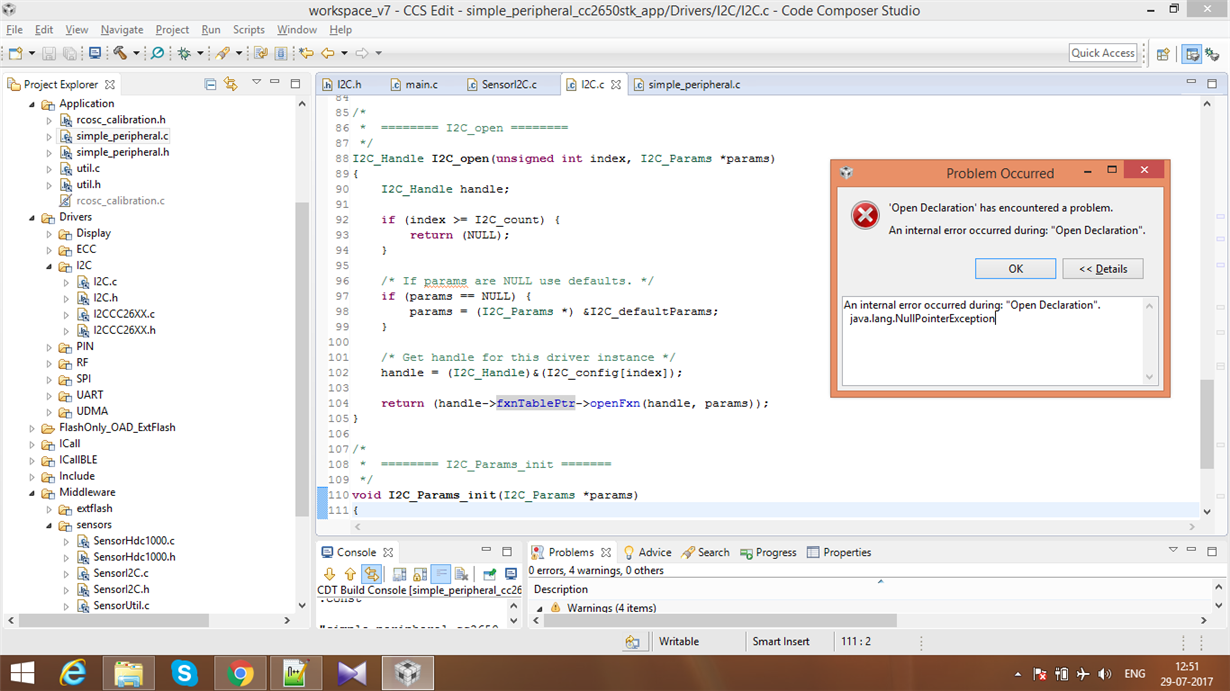
Task: Open the File menu
Action: pos(14,30)
